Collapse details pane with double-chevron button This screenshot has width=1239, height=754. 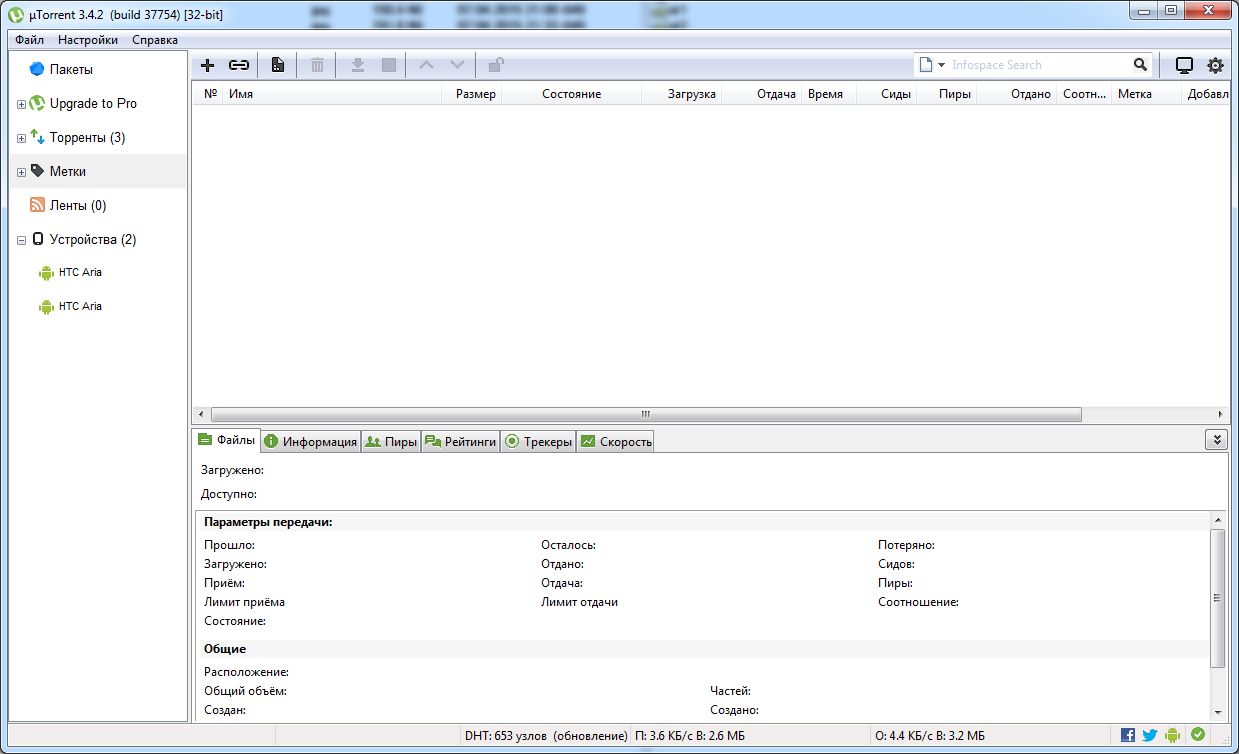pos(1216,439)
